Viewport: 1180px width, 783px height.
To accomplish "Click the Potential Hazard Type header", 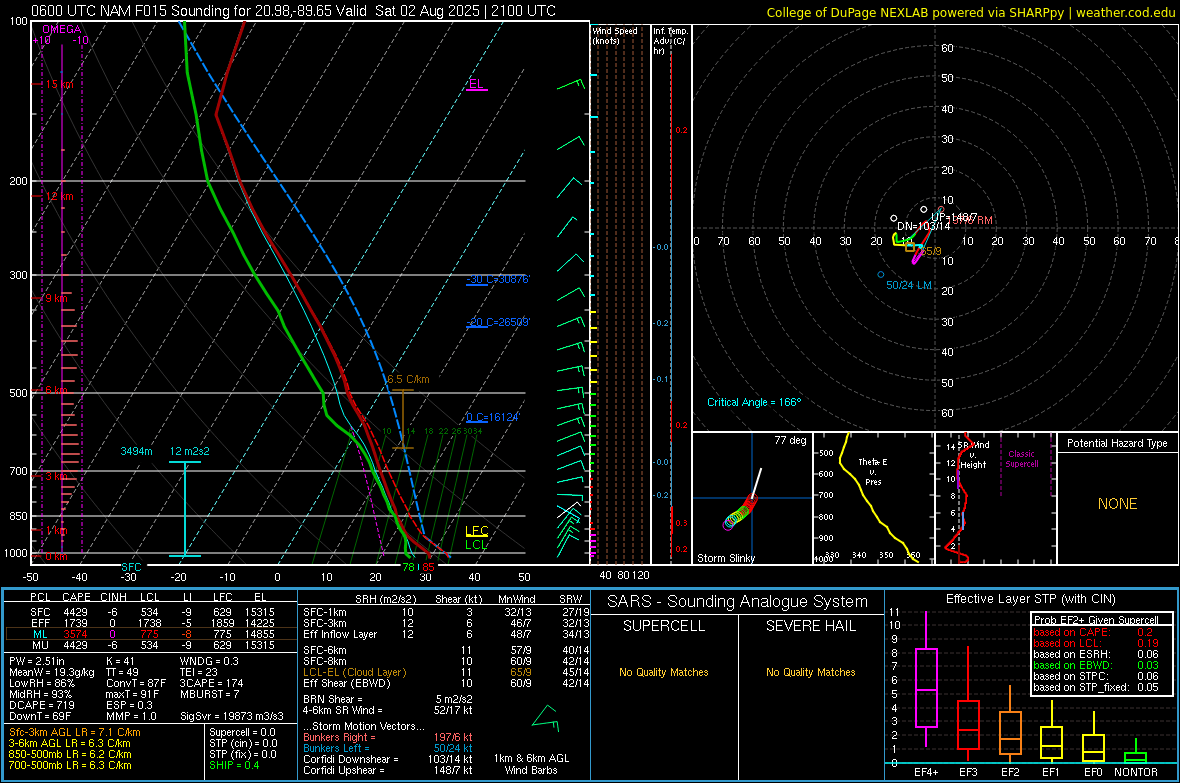I will [x=1118, y=443].
